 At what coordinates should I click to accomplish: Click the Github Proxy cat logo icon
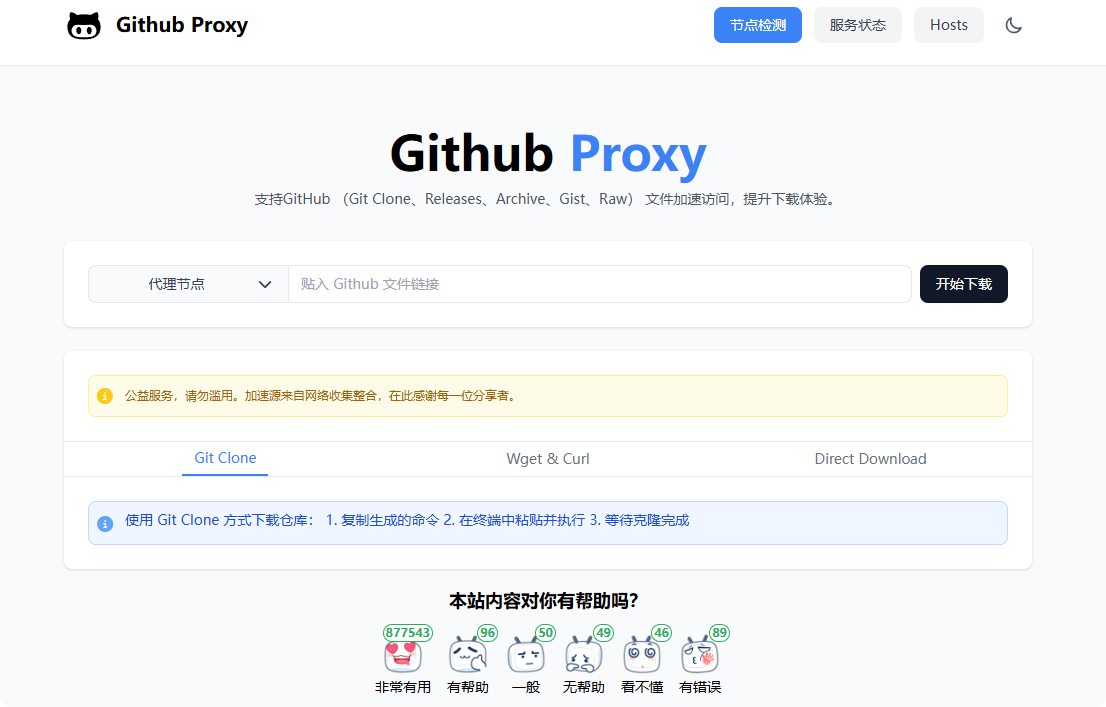pos(84,25)
